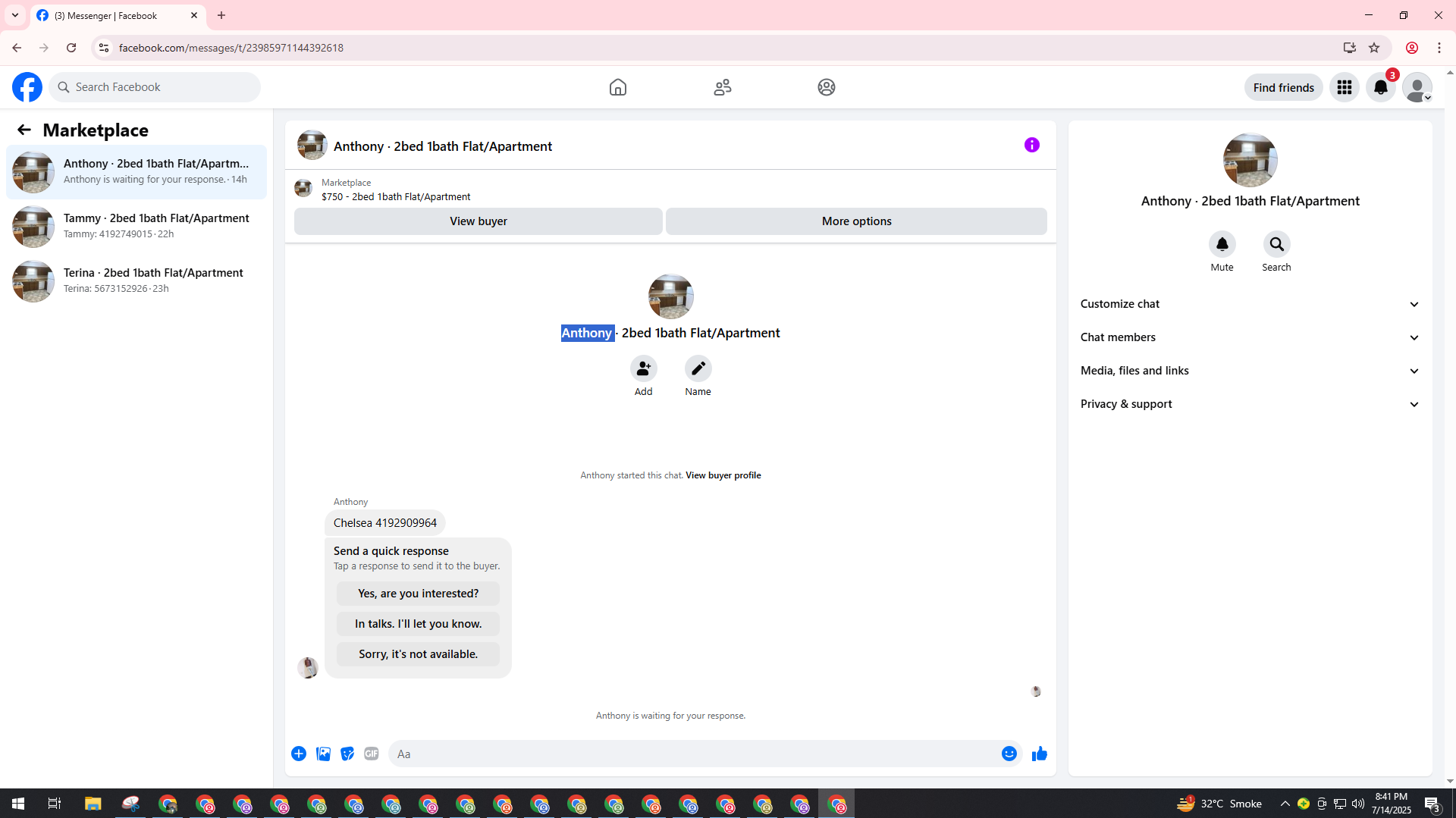1456x818 pixels.
Task: Open Terina conversation in list
Action: tap(136, 281)
